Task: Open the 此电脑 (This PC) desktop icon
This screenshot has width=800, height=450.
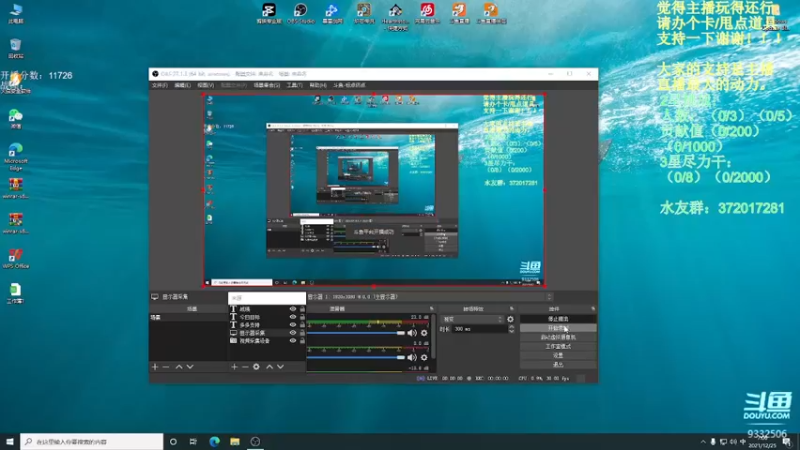Action: click(16, 13)
